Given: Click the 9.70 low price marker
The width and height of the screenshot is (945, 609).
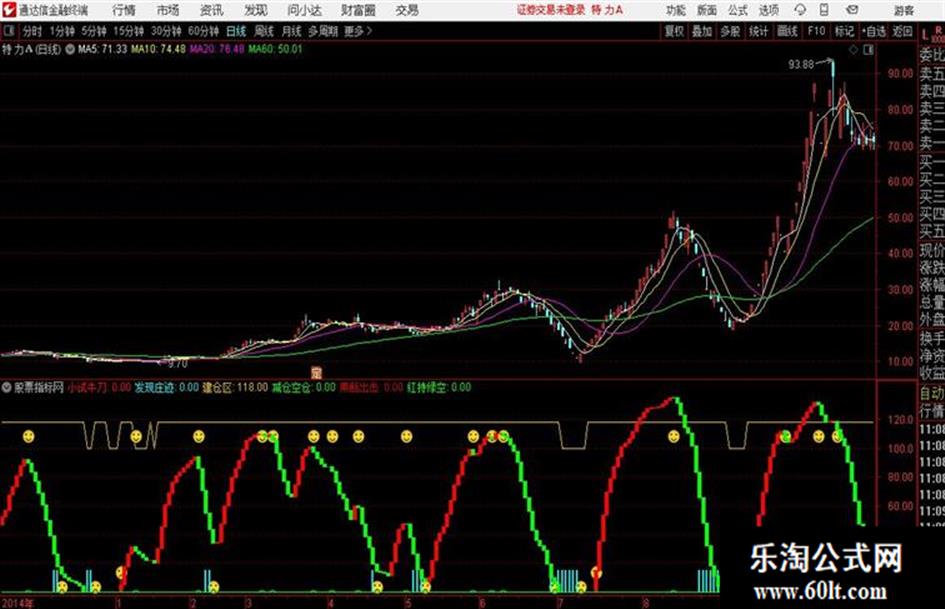Looking at the screenshot, I should pyautogui.click(x=178, y=364).
